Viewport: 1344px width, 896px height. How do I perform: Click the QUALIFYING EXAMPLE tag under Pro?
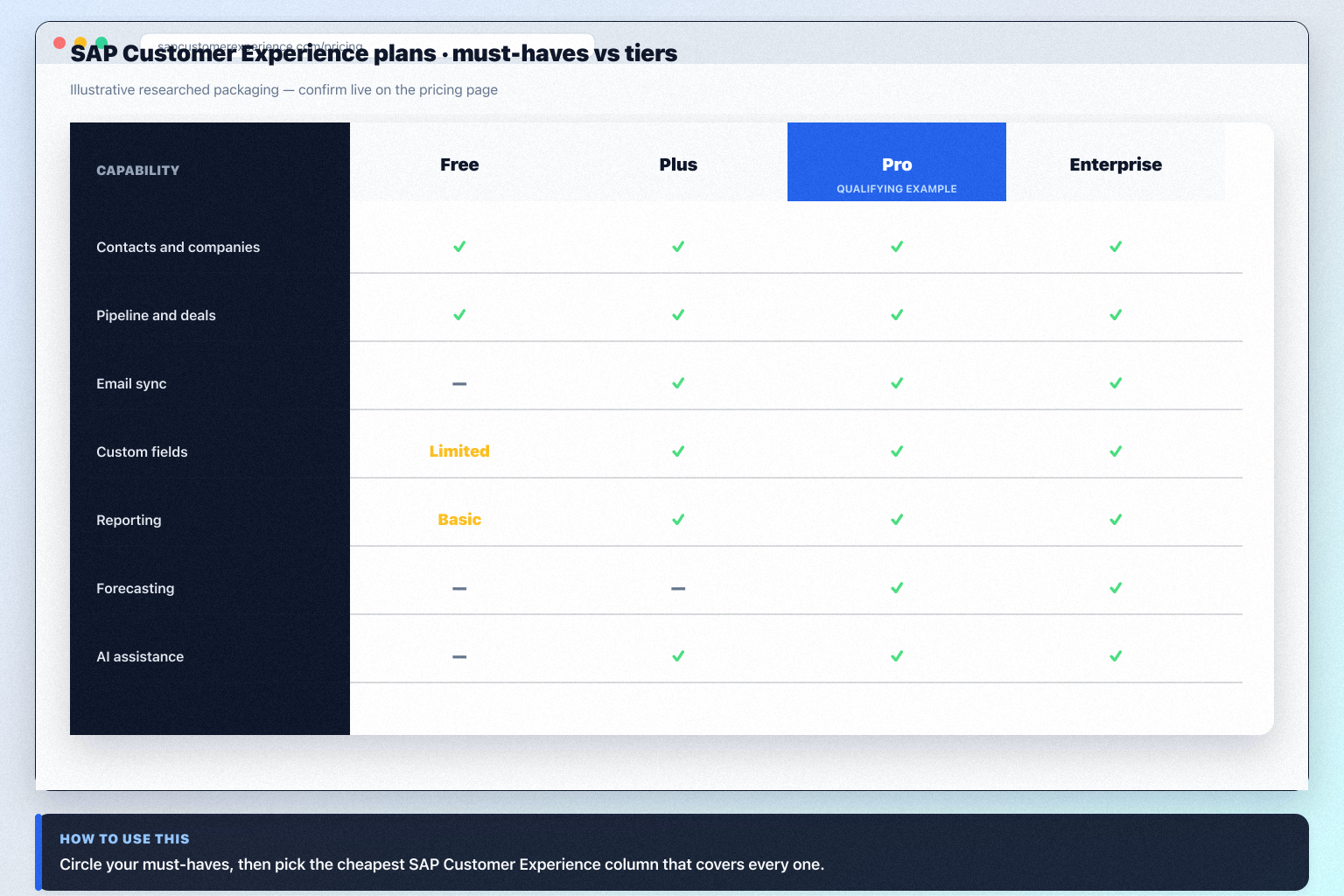point(897,189)
